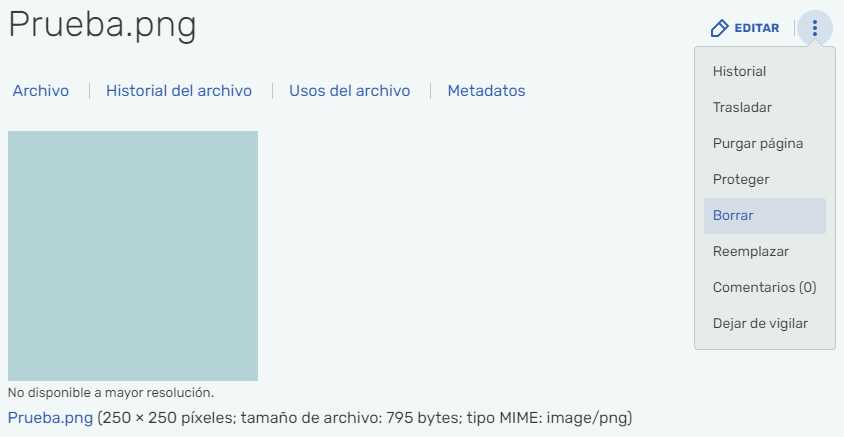This screenshot has height=437, width=844.
Task: Click the teal square image preview
Action: tap(133, 256)
